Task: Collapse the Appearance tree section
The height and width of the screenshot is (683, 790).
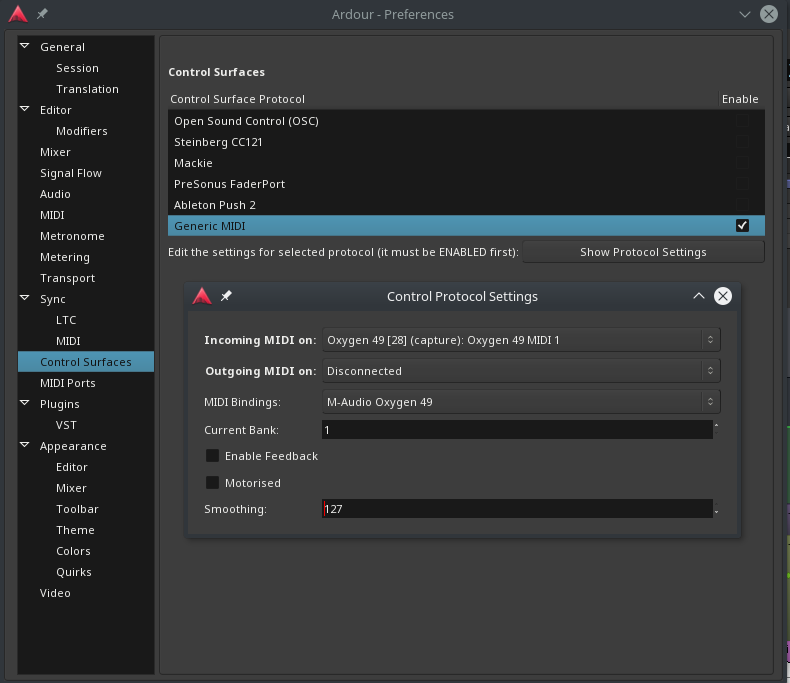Action: click(26, 446)
